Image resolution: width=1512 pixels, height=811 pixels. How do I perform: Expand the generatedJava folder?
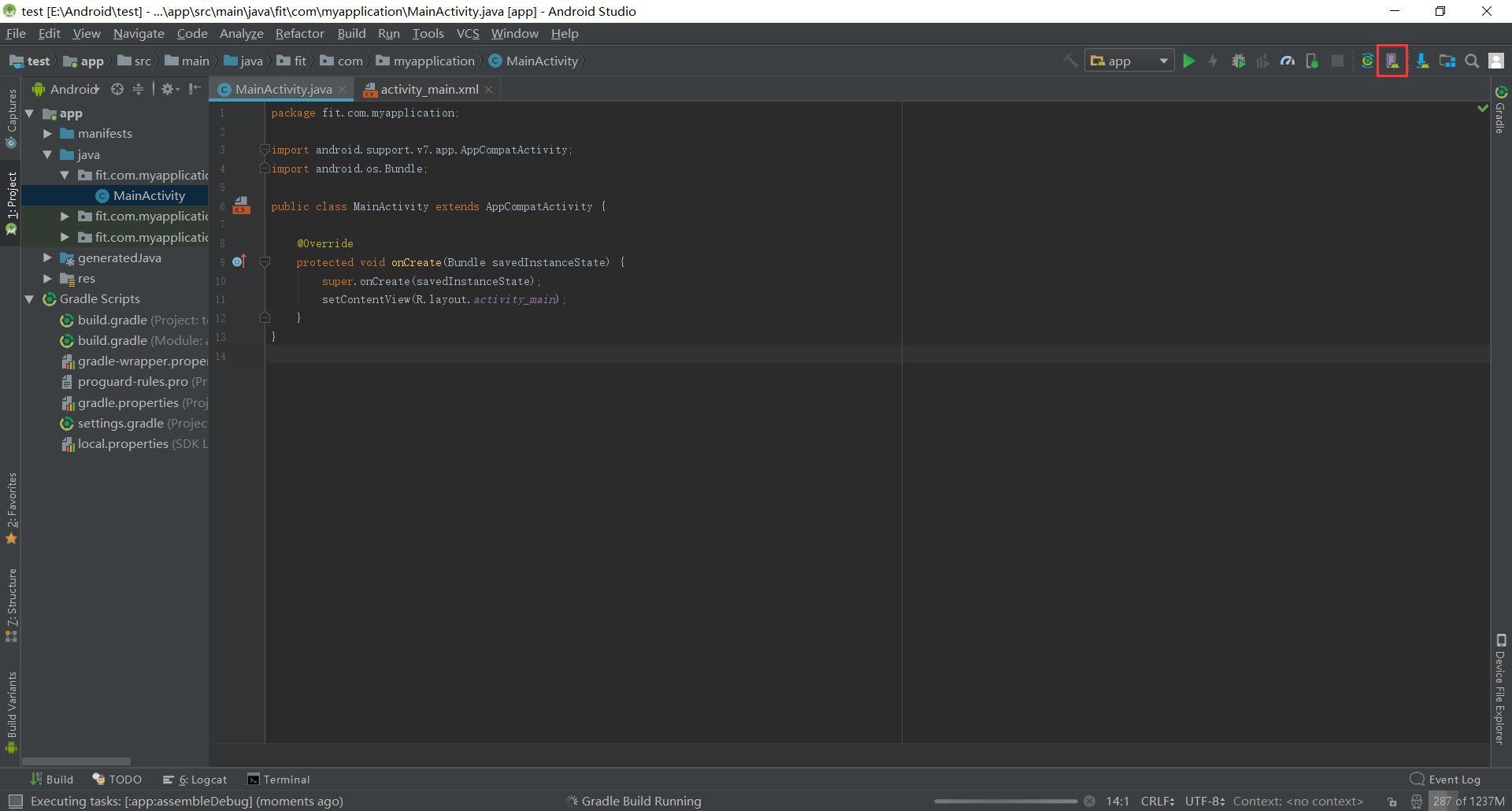click(47, 257)
